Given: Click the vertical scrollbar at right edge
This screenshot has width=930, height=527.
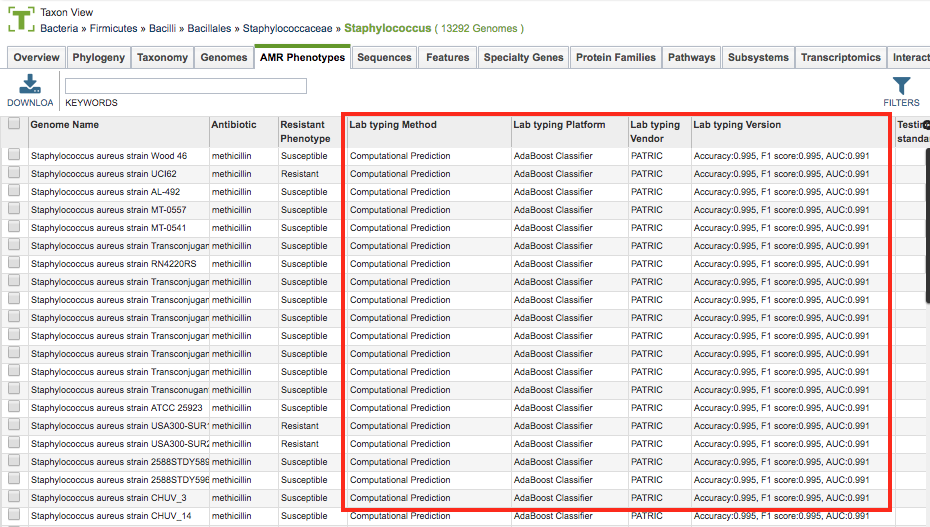Looking at the screenshot, I should tap(927, 225).
